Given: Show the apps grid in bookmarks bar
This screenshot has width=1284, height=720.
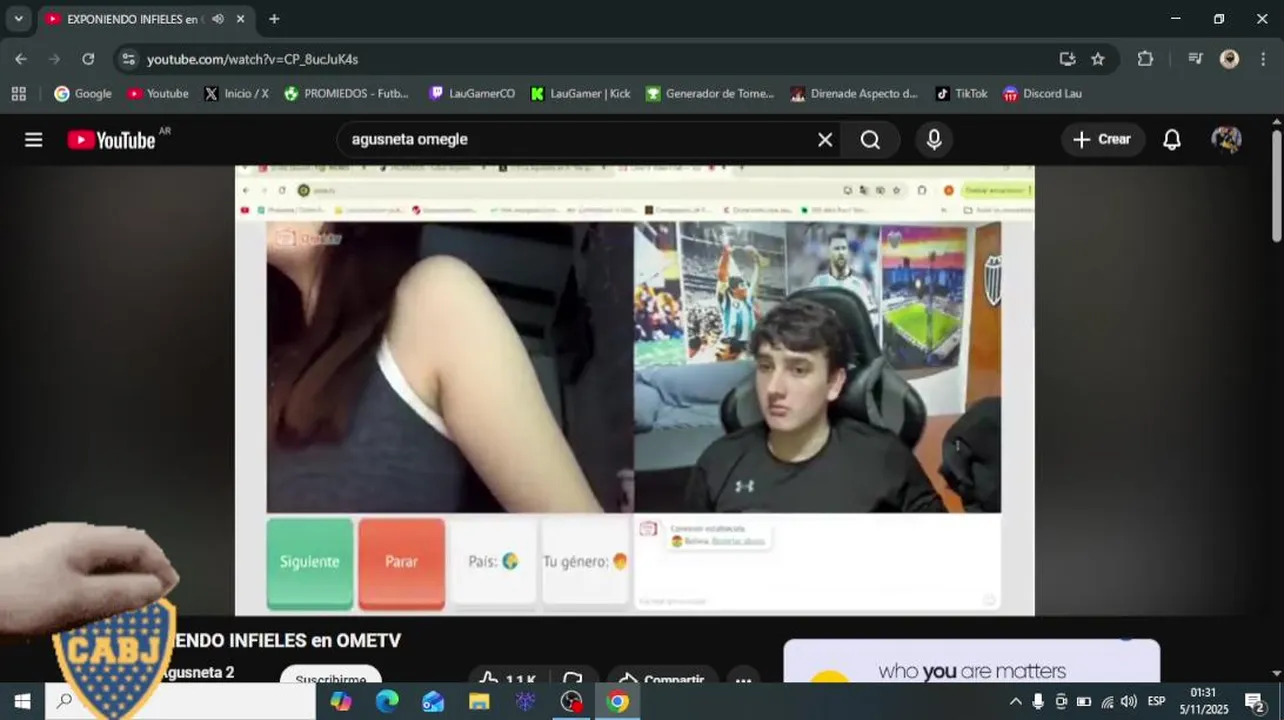Looking at the screenshot, I should tap(18, 93).
